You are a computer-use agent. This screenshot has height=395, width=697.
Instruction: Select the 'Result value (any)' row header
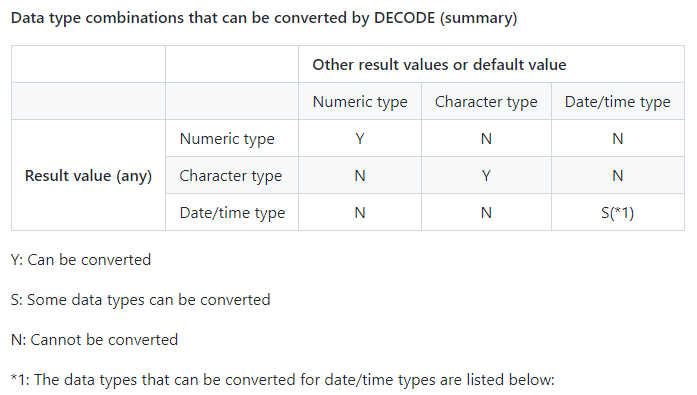tap(88, 176)
